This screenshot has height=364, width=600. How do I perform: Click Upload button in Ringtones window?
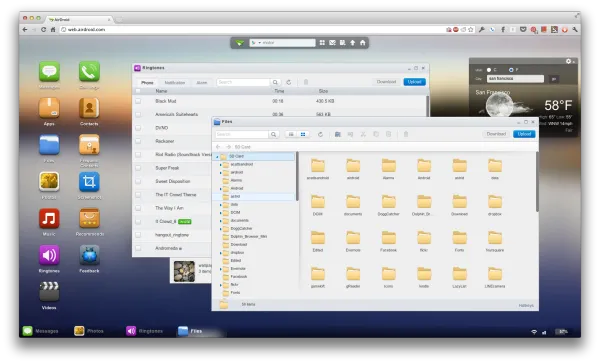[x=414, y=82]
